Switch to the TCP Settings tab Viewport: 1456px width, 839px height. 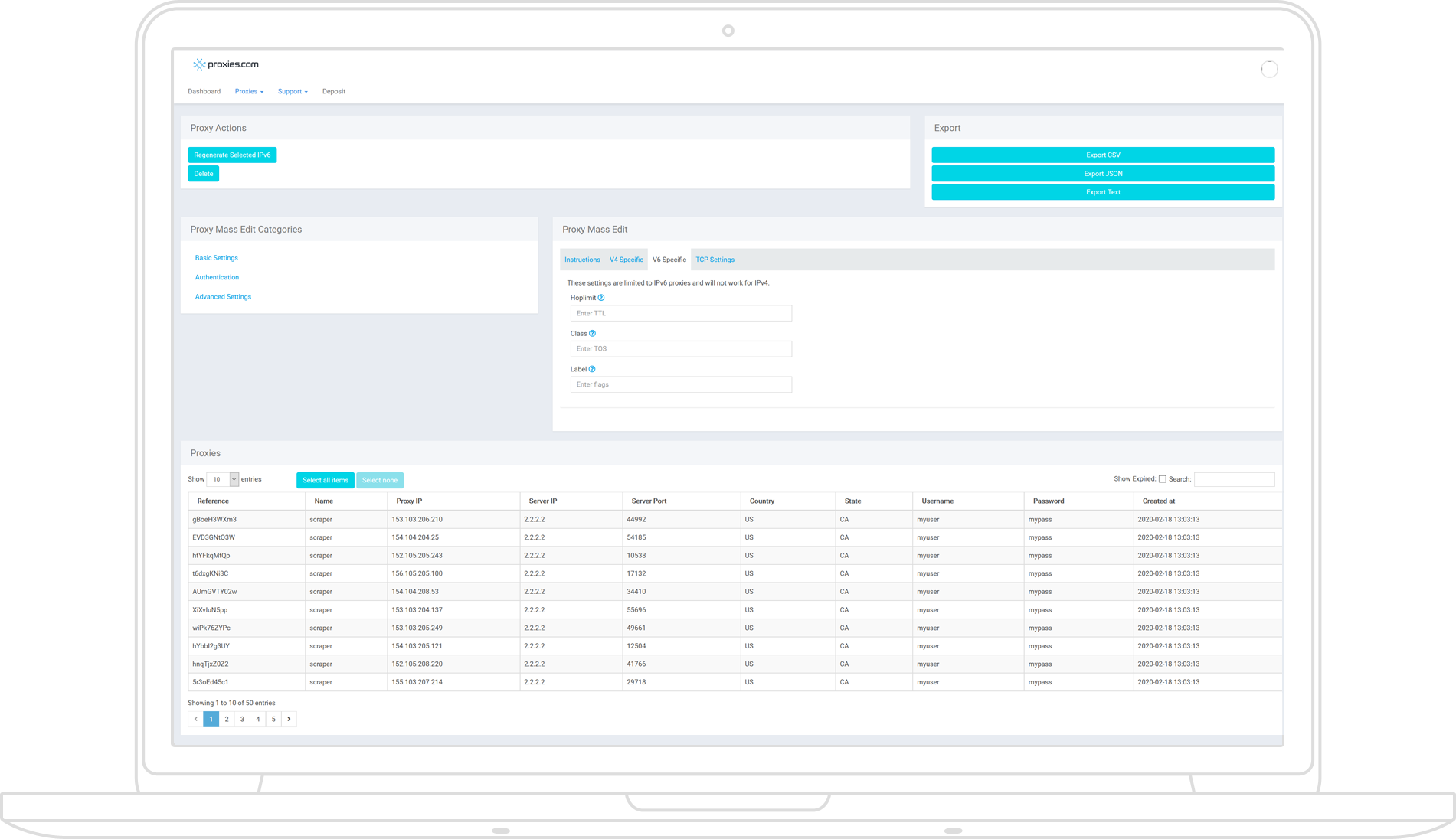pos(715,260)
